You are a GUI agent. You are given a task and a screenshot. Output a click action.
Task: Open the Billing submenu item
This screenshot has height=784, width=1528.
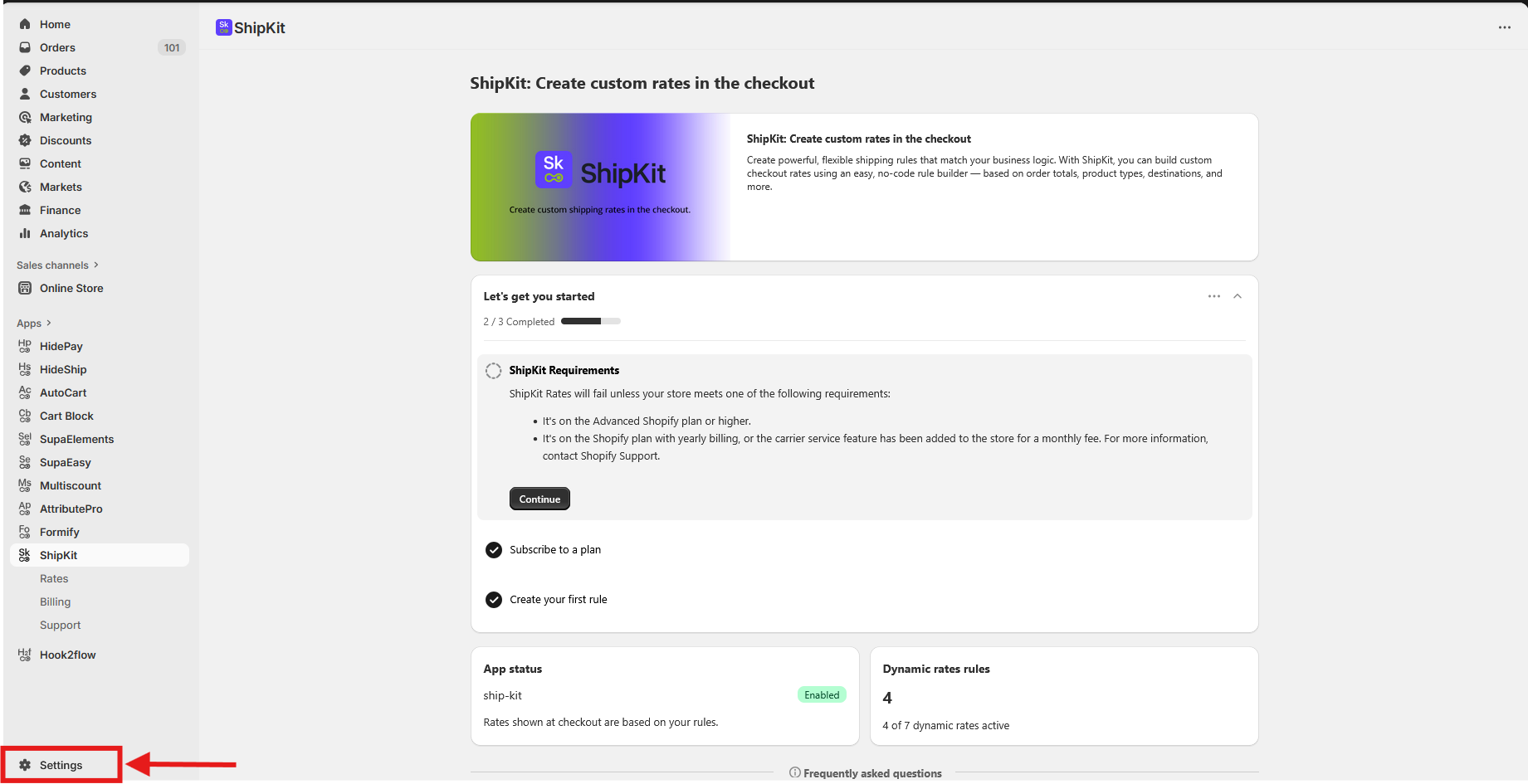55,601
